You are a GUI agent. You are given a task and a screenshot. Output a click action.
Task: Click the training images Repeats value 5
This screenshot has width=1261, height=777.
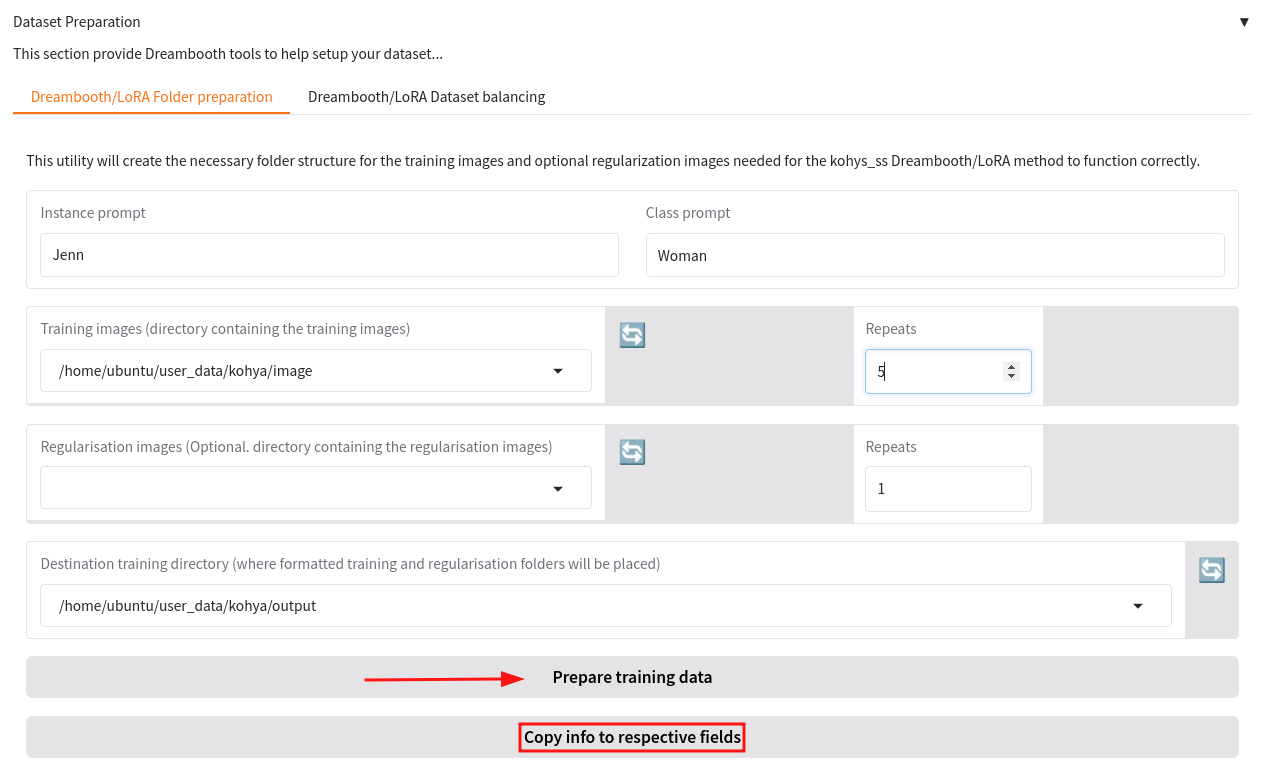pos(930,371)
